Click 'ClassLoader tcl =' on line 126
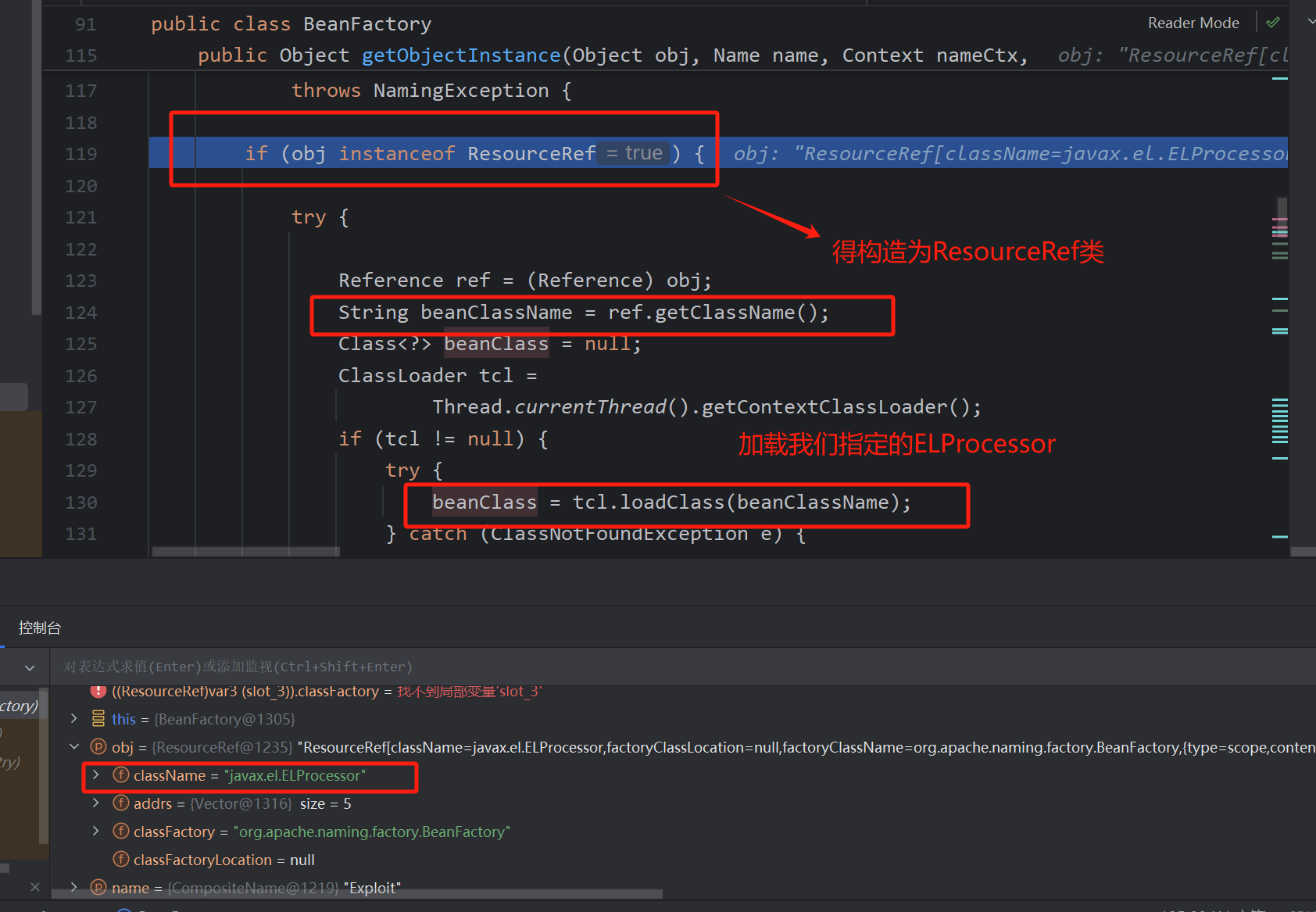1316x912 pixels. click(438, 376)
